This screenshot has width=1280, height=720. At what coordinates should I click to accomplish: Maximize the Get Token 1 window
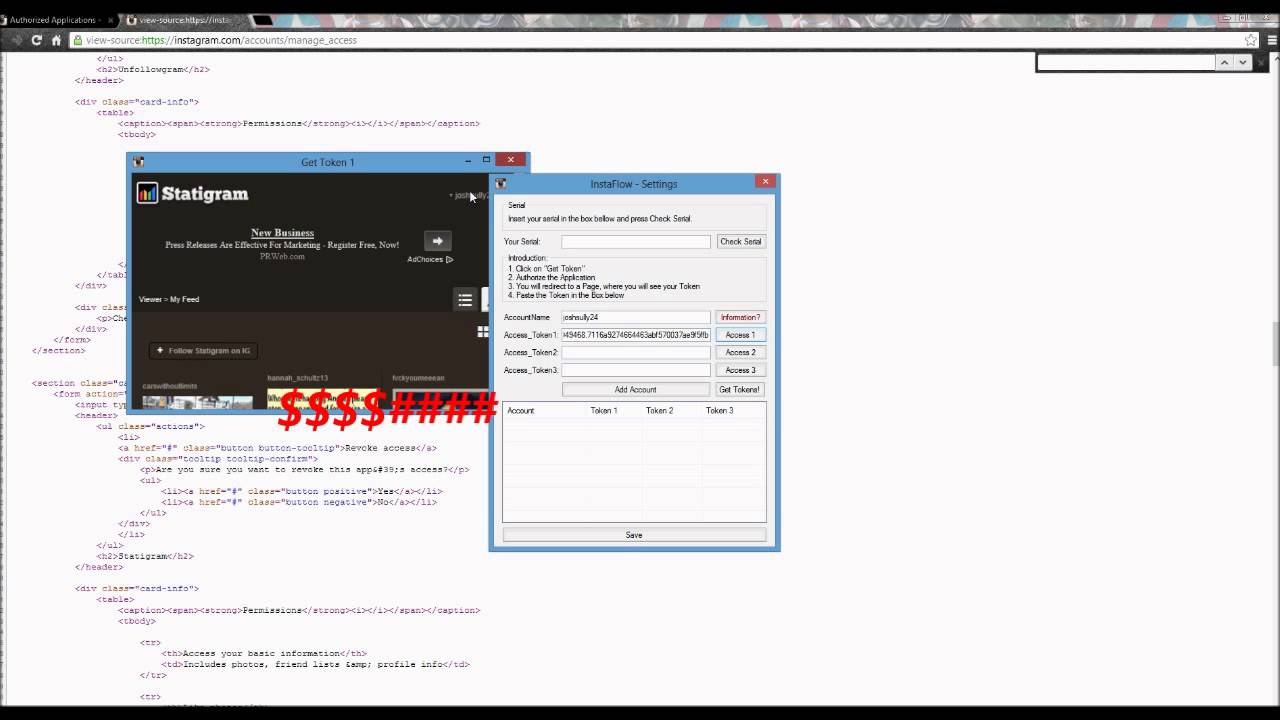(487, 159)
